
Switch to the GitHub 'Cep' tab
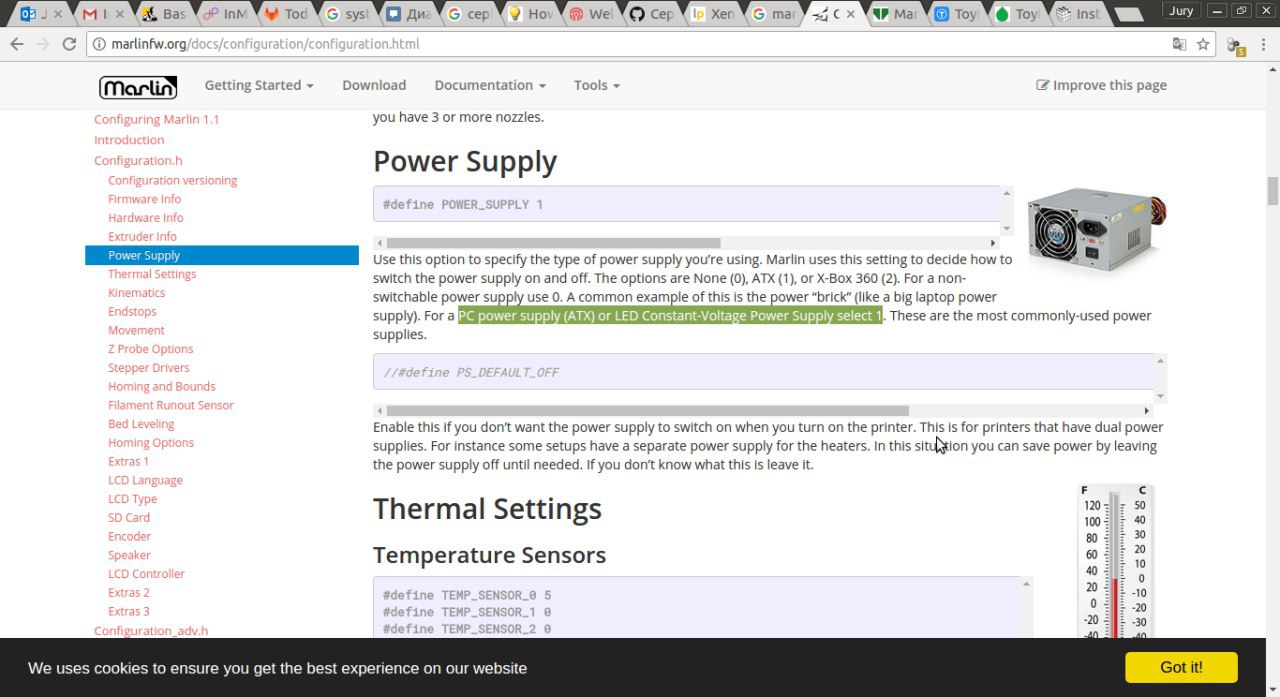[x=651, y=14]
